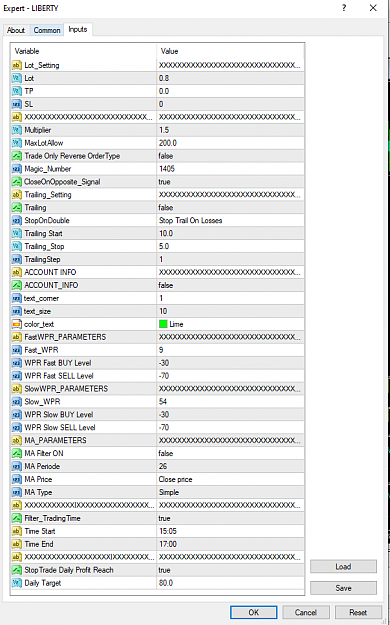Click the integer icon beside text_size
Viewport: 390px width, 625px height.
17,311
